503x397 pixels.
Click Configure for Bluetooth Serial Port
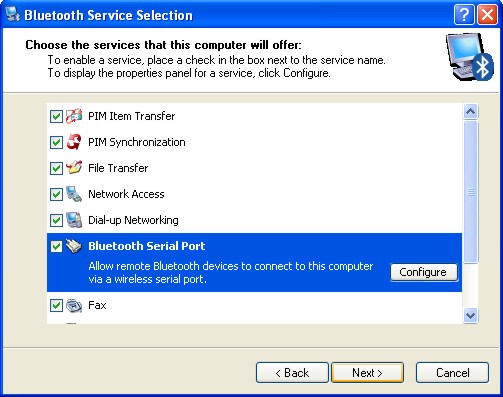click(x=424, y=272)
